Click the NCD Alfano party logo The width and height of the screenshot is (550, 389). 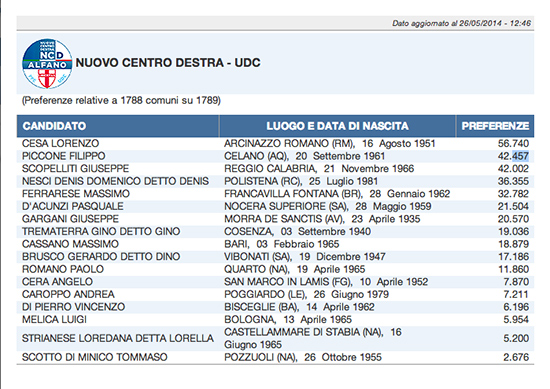[x=47, y=63]
